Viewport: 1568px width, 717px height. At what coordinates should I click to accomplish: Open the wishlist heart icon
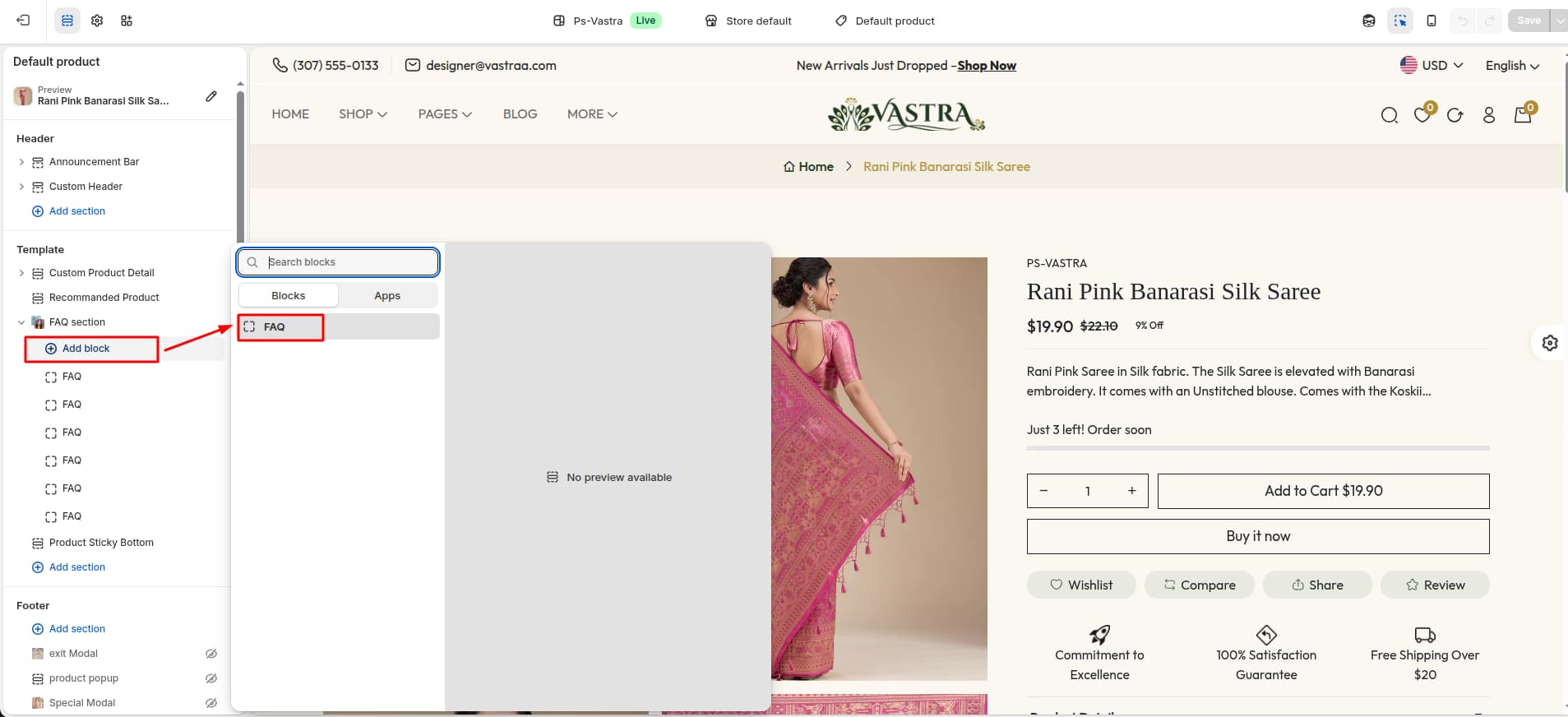click(1422, 115)
